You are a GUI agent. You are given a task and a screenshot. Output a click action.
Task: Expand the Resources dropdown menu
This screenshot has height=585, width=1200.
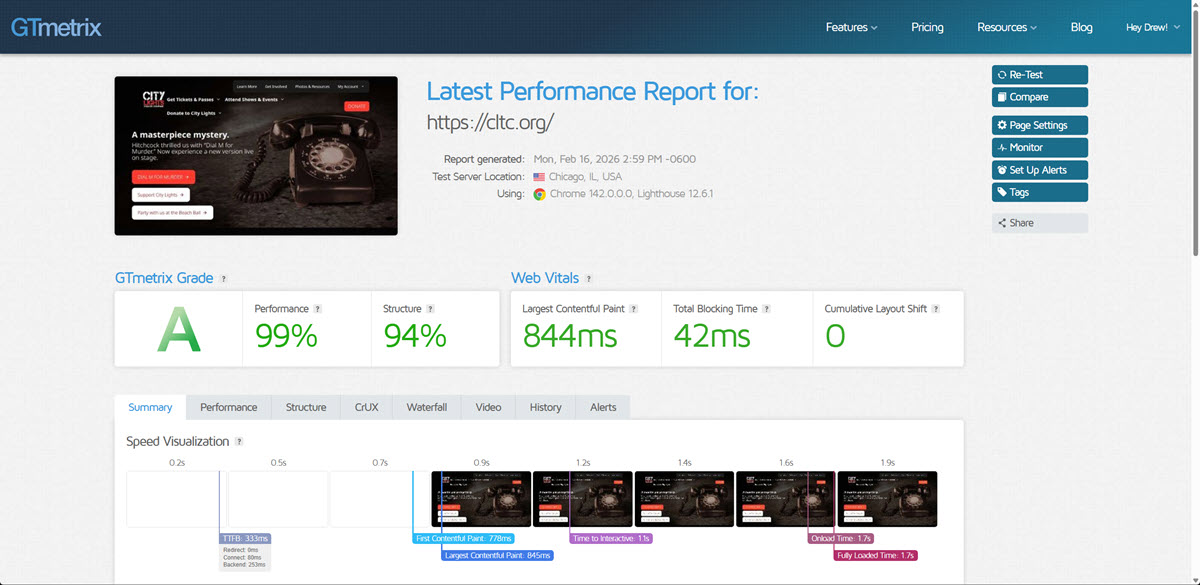pyautogui.click(x=1006, y=27)
